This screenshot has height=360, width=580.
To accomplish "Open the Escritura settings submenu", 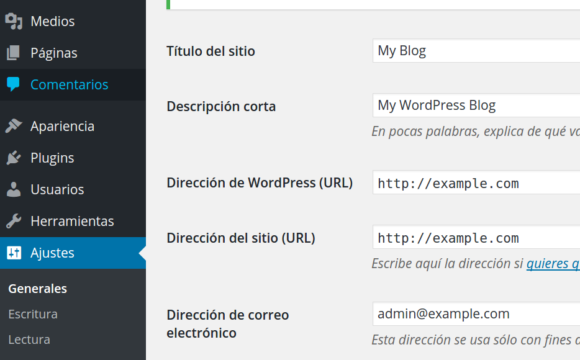I will [x=33, y=314].
